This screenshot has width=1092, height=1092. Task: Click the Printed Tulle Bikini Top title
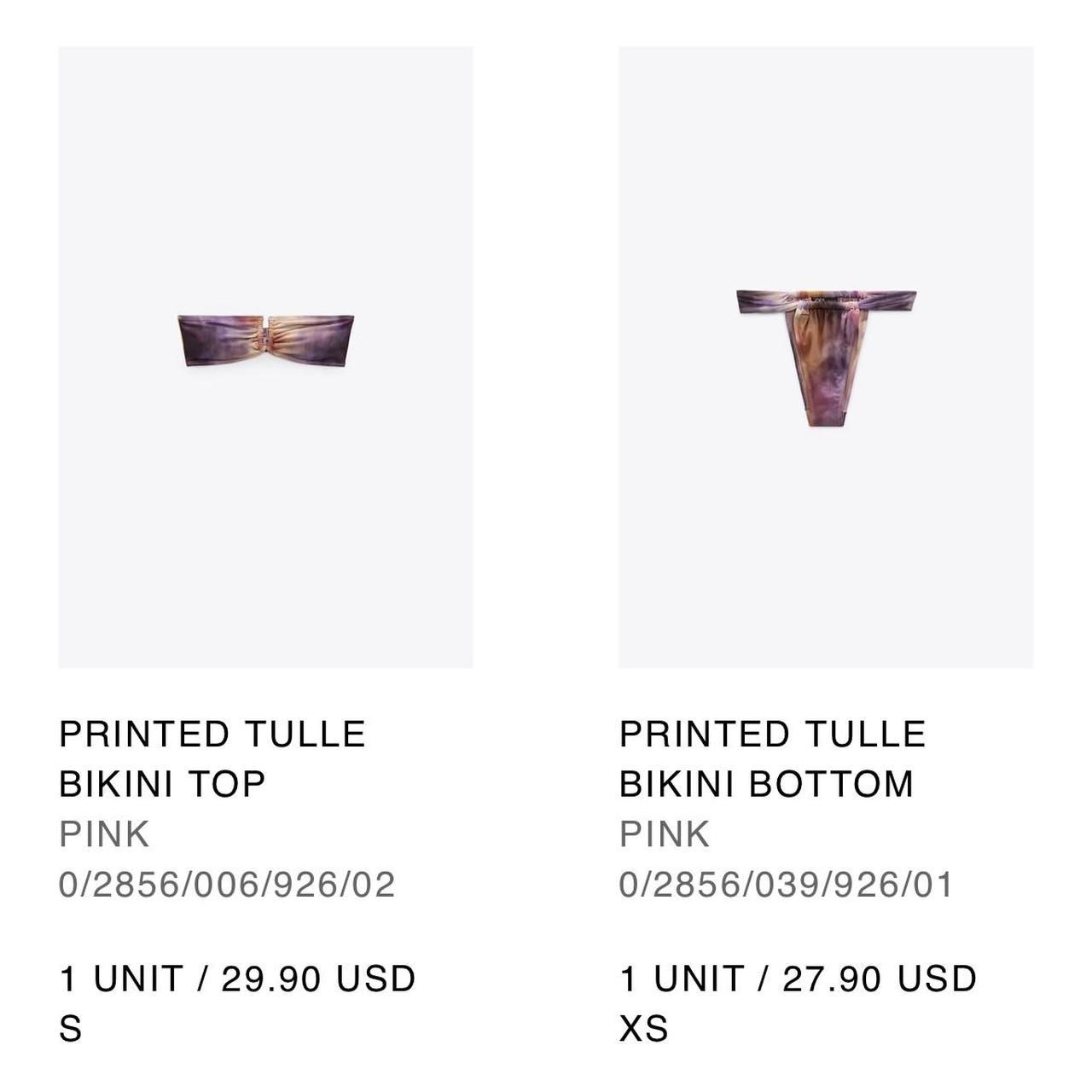(x=212, y=758)
